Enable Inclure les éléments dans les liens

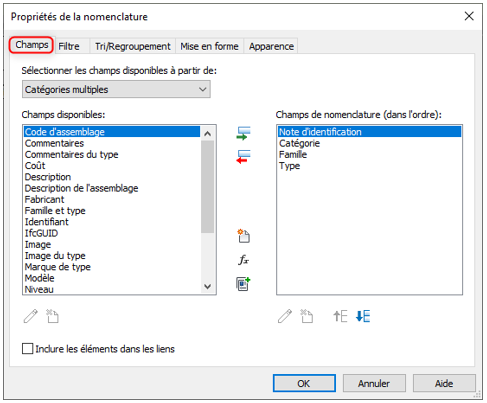pos(27,349)
